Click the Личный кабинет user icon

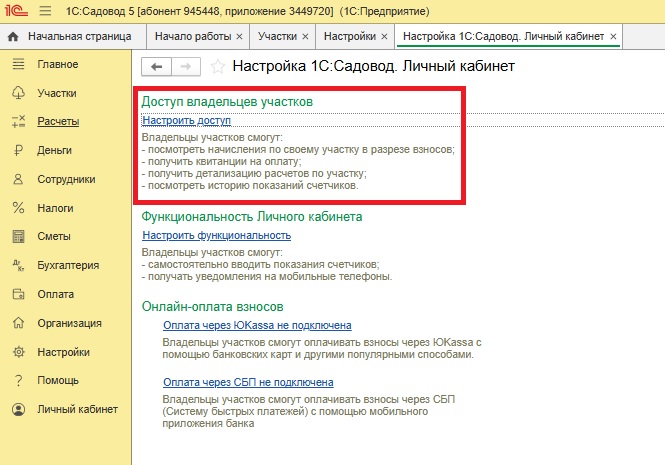(x=18, y=409)
